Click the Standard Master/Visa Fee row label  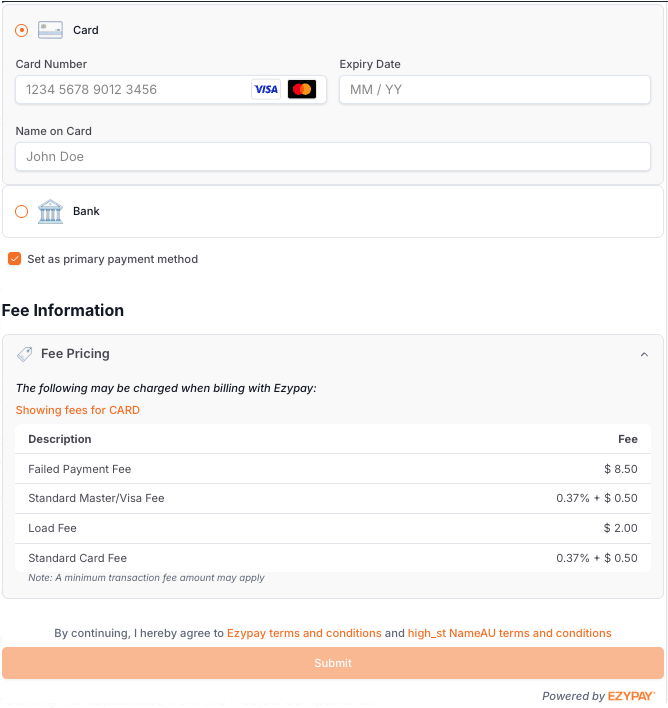[x=96, y=498]
